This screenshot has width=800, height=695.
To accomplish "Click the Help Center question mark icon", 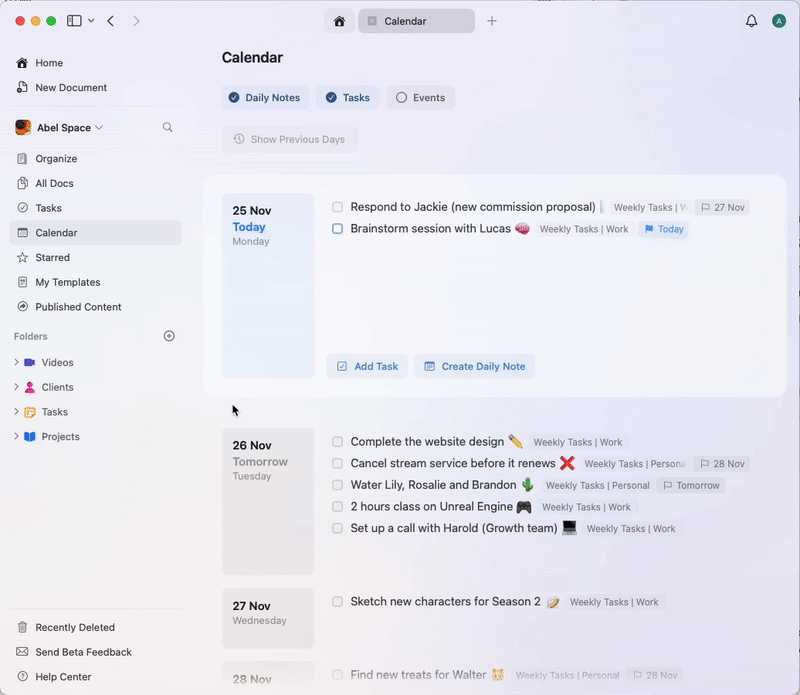I will (x=22, y=677).
